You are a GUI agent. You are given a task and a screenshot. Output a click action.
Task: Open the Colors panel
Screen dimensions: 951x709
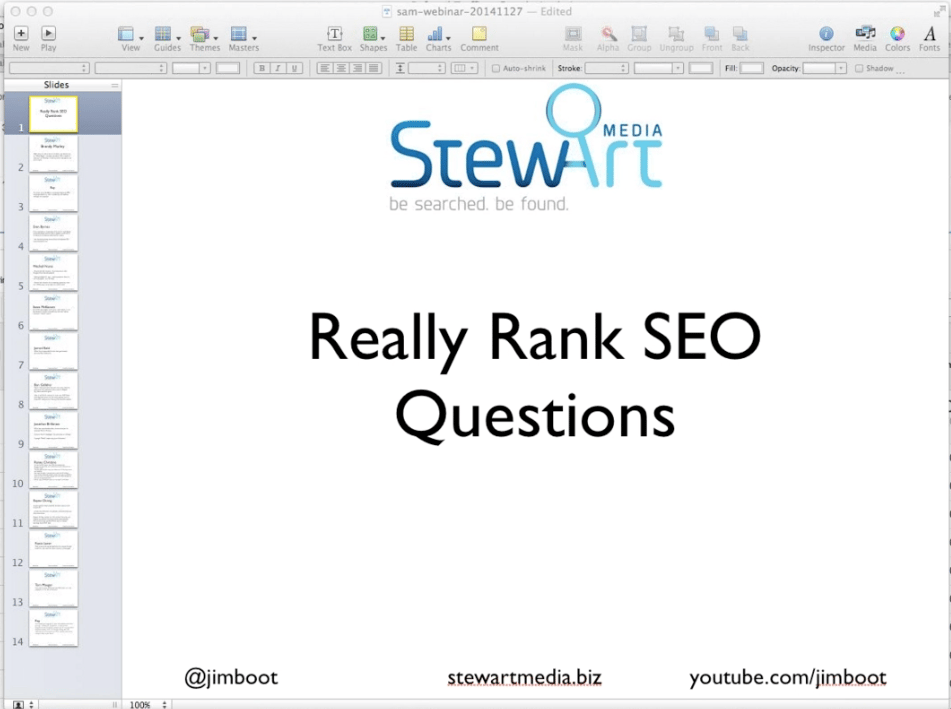[897, 39]
